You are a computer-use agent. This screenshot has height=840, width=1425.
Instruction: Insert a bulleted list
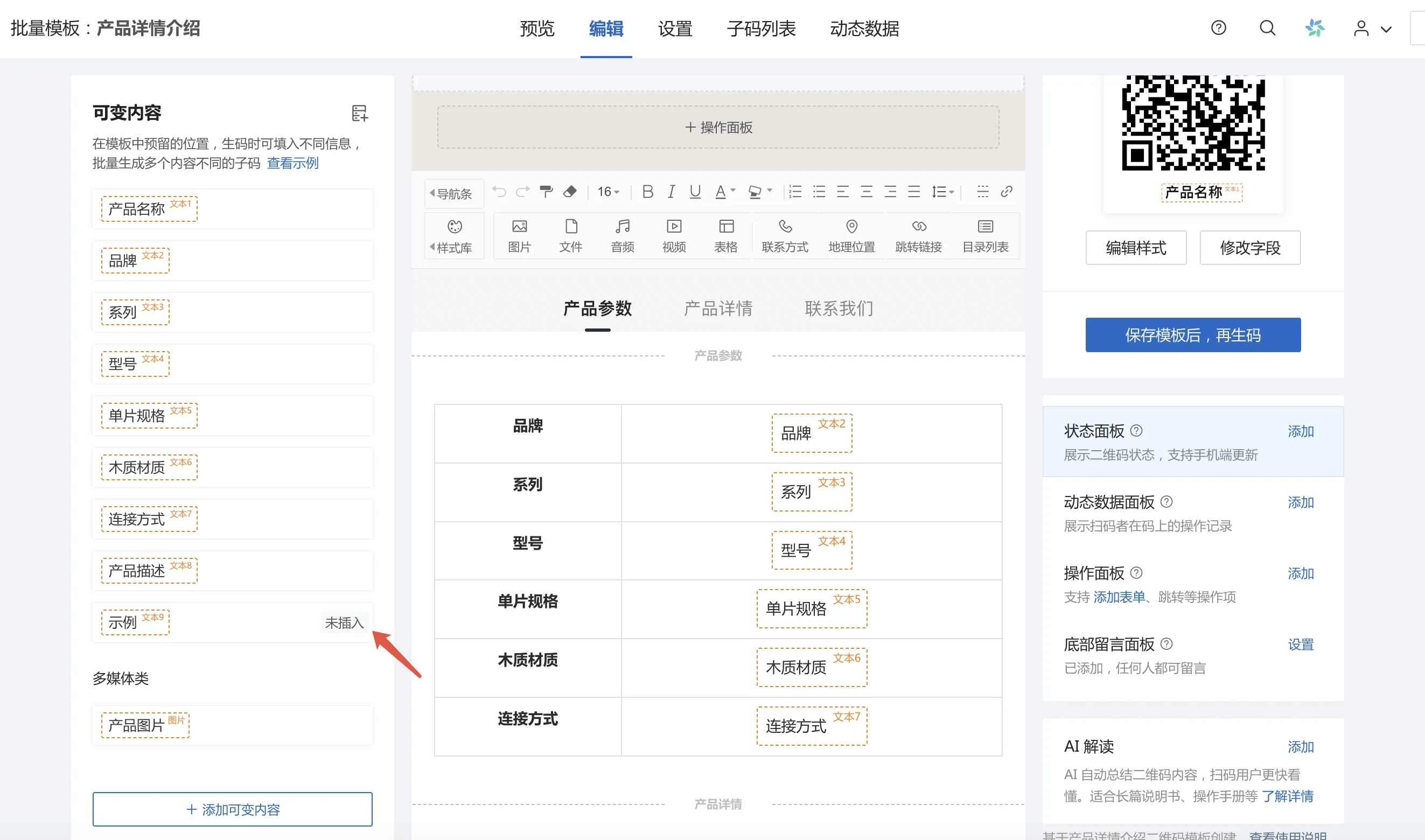[x=819, y=192]
